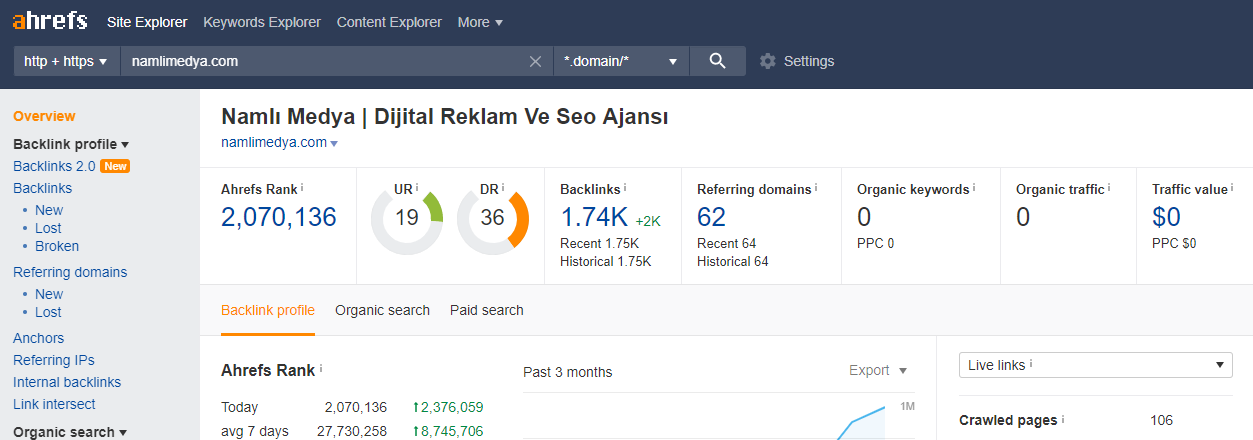The width and height of the screenshot is (1253, 440).
Task: Click info icon beside Crawled pages
Action: coord(1063,419)
